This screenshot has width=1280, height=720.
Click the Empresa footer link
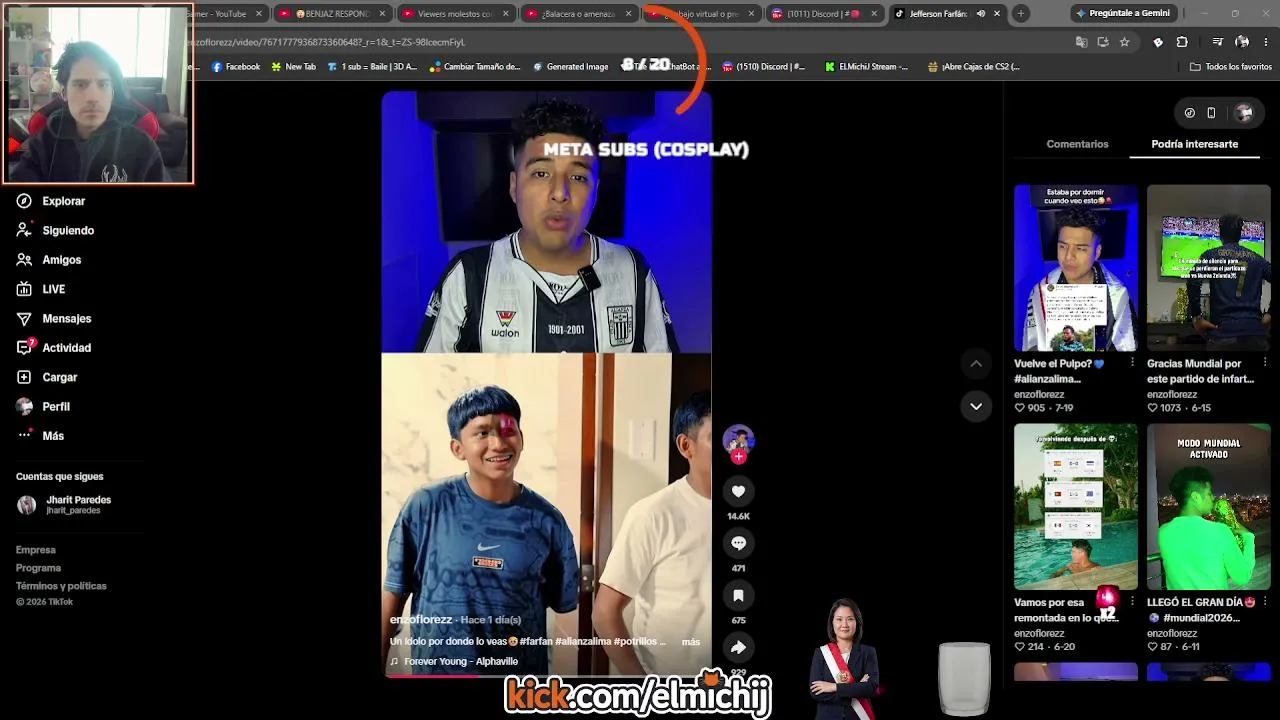36,550
